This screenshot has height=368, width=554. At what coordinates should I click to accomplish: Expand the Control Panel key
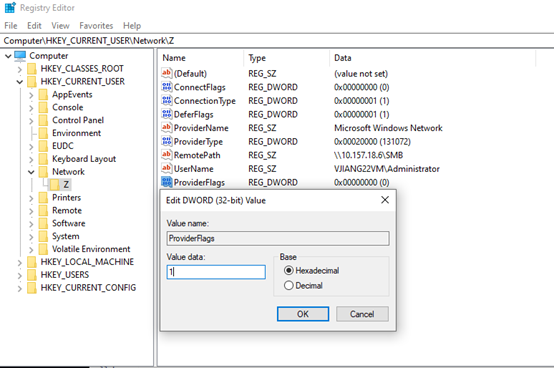(x=31, y=121)
